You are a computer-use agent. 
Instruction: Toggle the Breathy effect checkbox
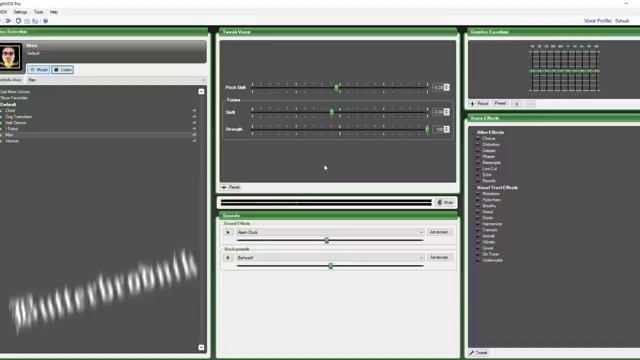coord(478,206)
